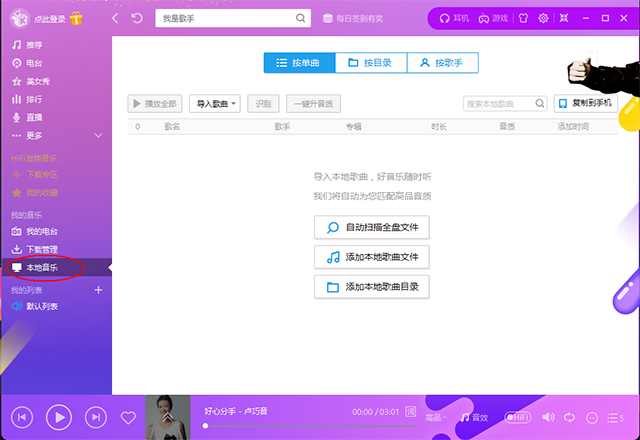
Task: Open the skin shirt icon in title bar
Action: 520,18
